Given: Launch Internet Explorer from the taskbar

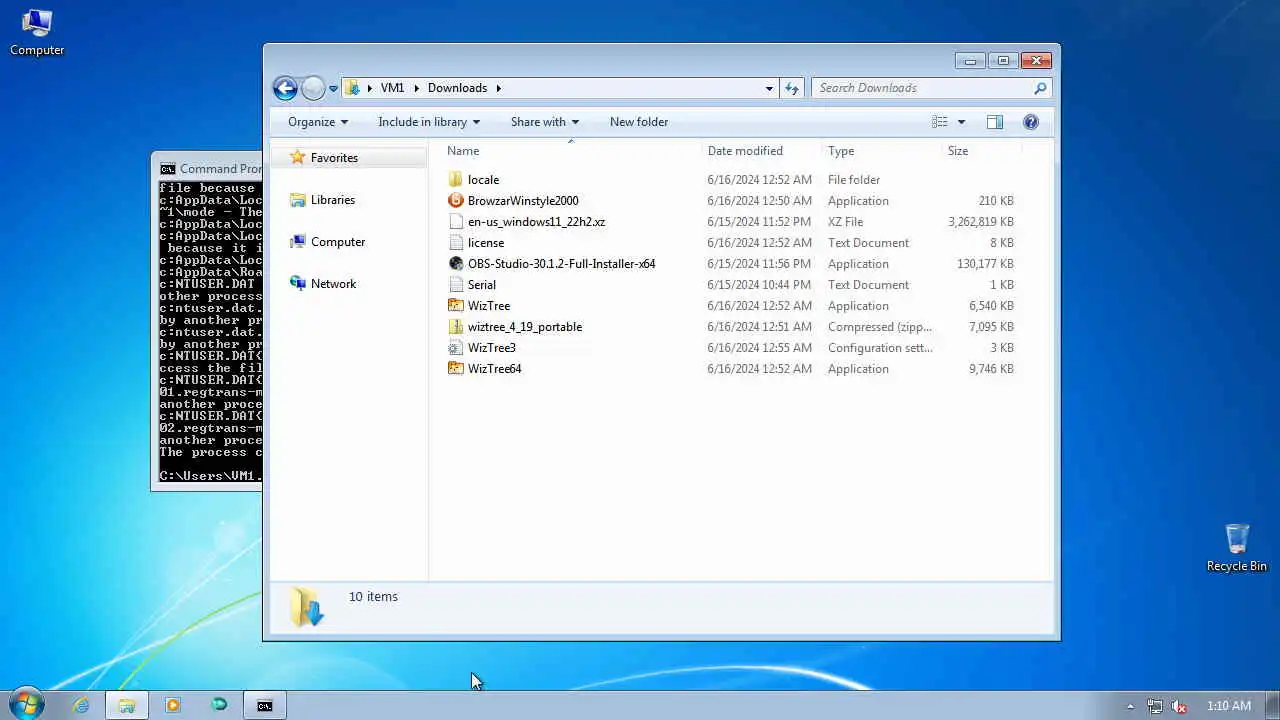Looking at the screenshot, I should (x=81, y=705).
